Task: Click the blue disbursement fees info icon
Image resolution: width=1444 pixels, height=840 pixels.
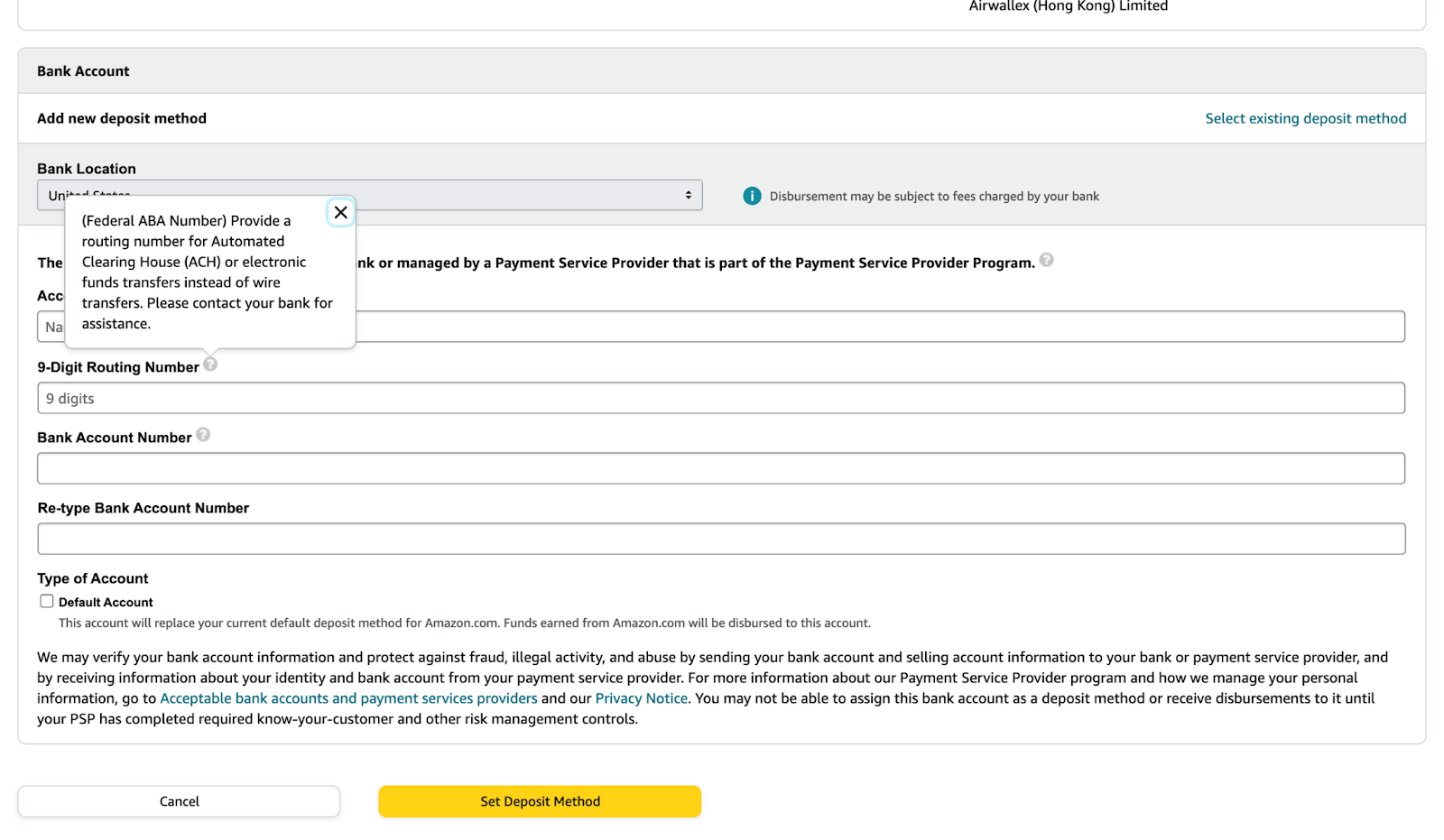Action: (752, 197)
